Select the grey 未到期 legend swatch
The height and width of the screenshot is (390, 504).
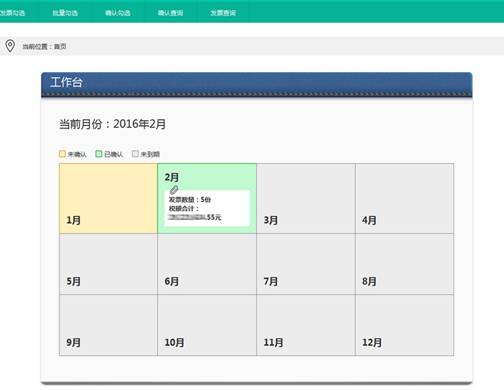tap(135, 154)
